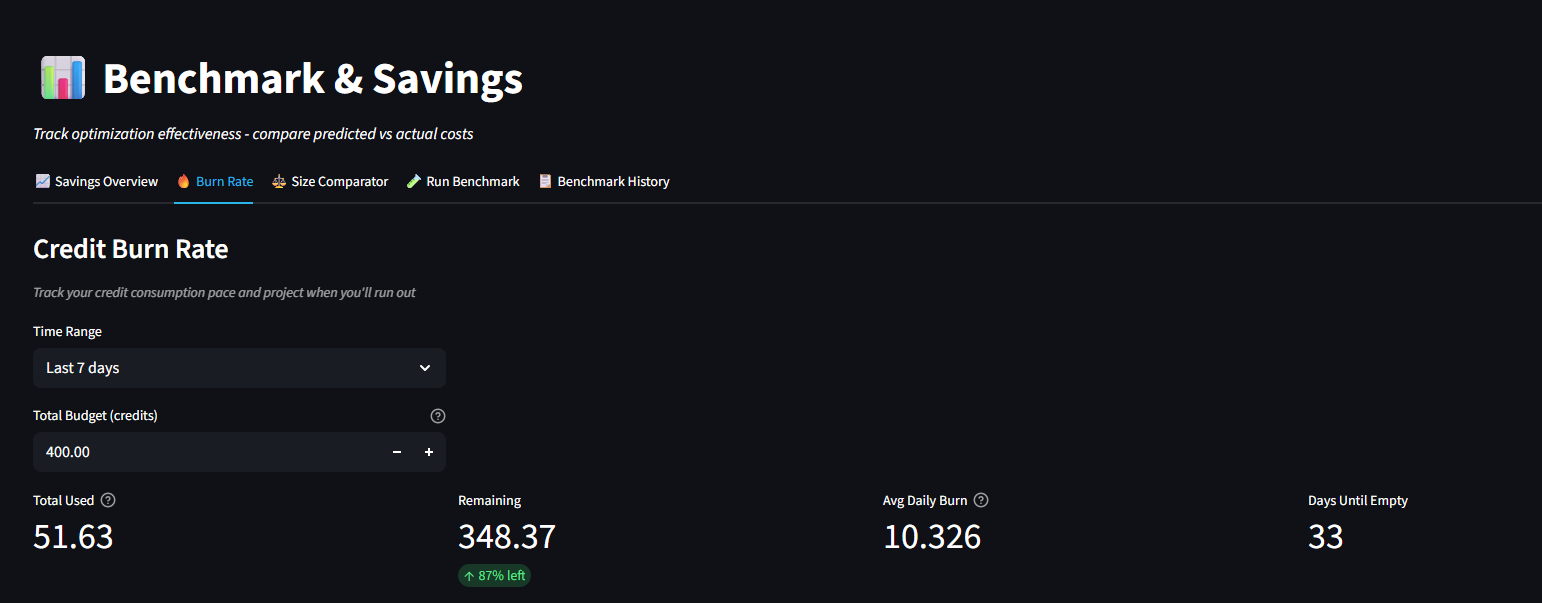1542x603 pixels.
Task: Click the Benchmark & Savings bar chart logo
Action: [x=62, y=77]
